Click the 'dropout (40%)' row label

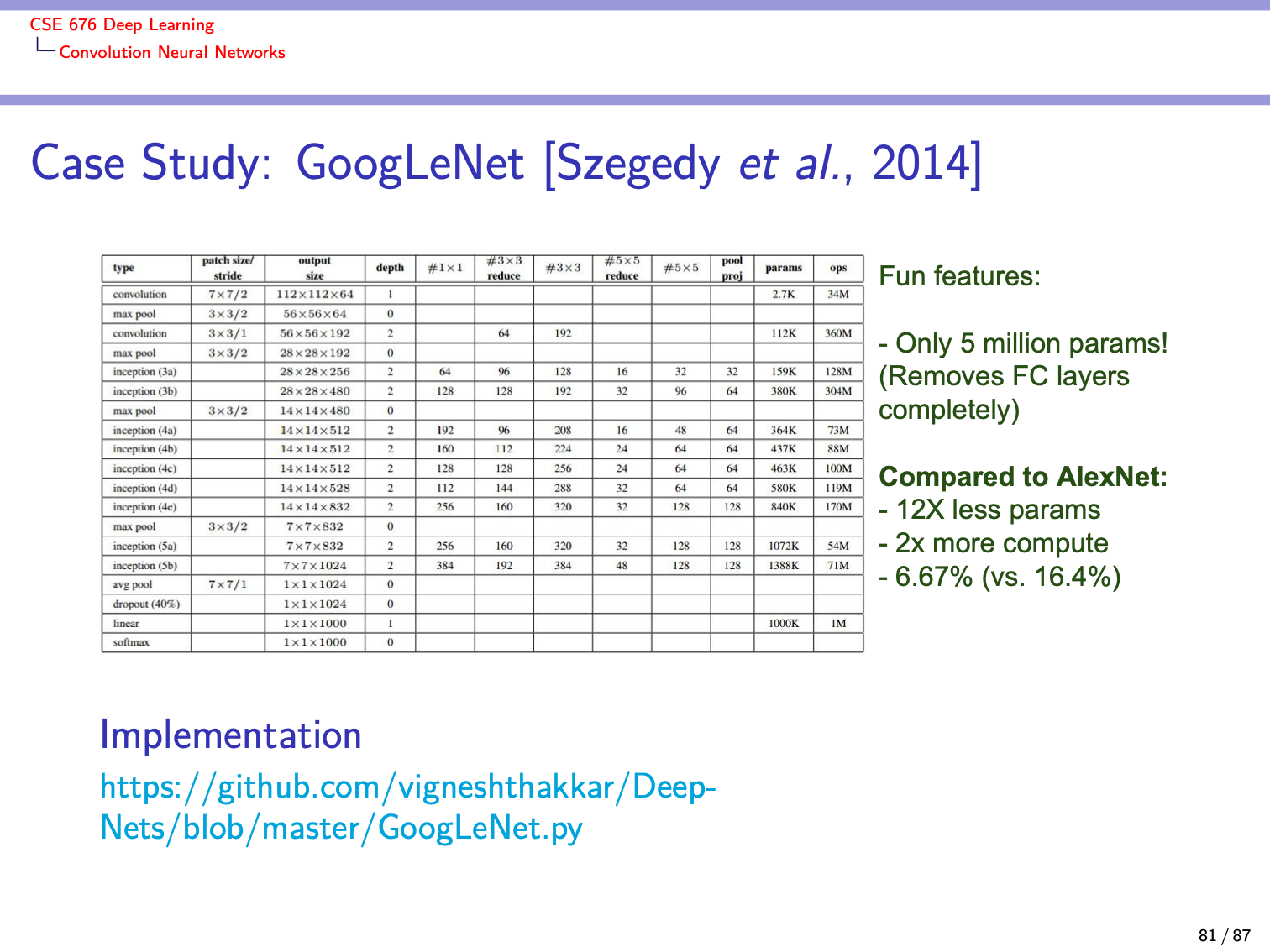[x=146, y=604]
